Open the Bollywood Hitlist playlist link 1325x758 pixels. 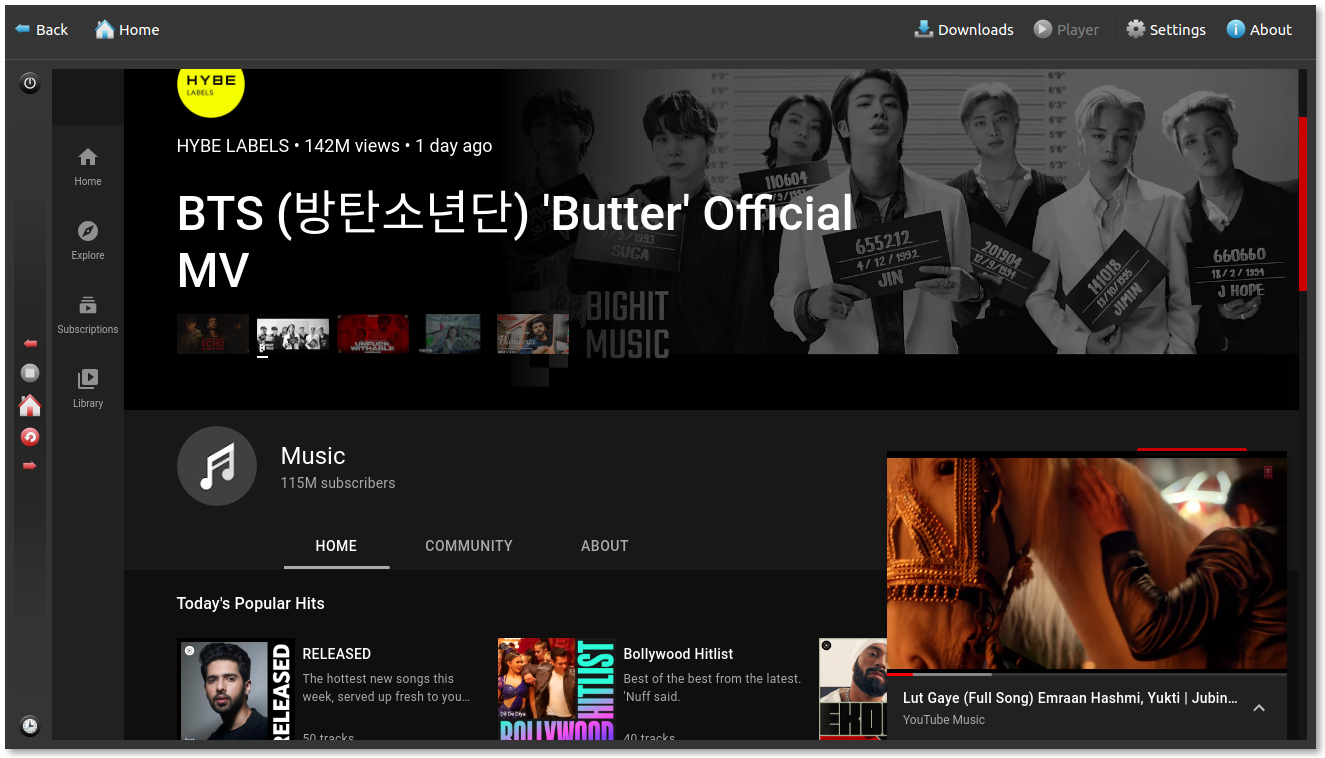(x=678, y=654)
